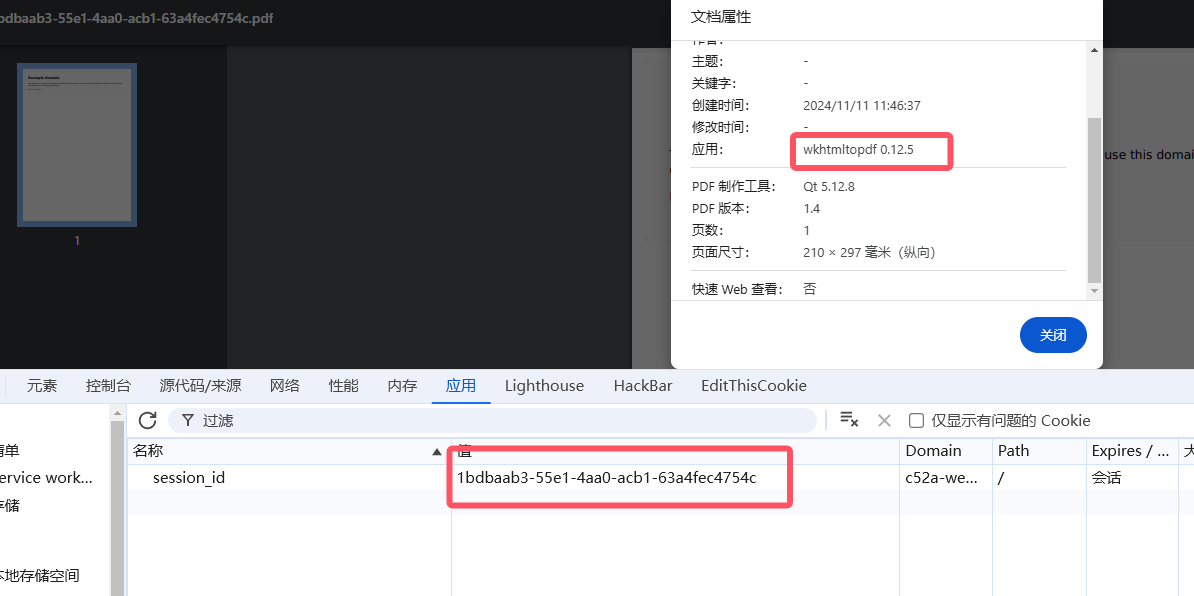Click the clear all cookies icon
1194x596 pixels.
pos(849,420)
